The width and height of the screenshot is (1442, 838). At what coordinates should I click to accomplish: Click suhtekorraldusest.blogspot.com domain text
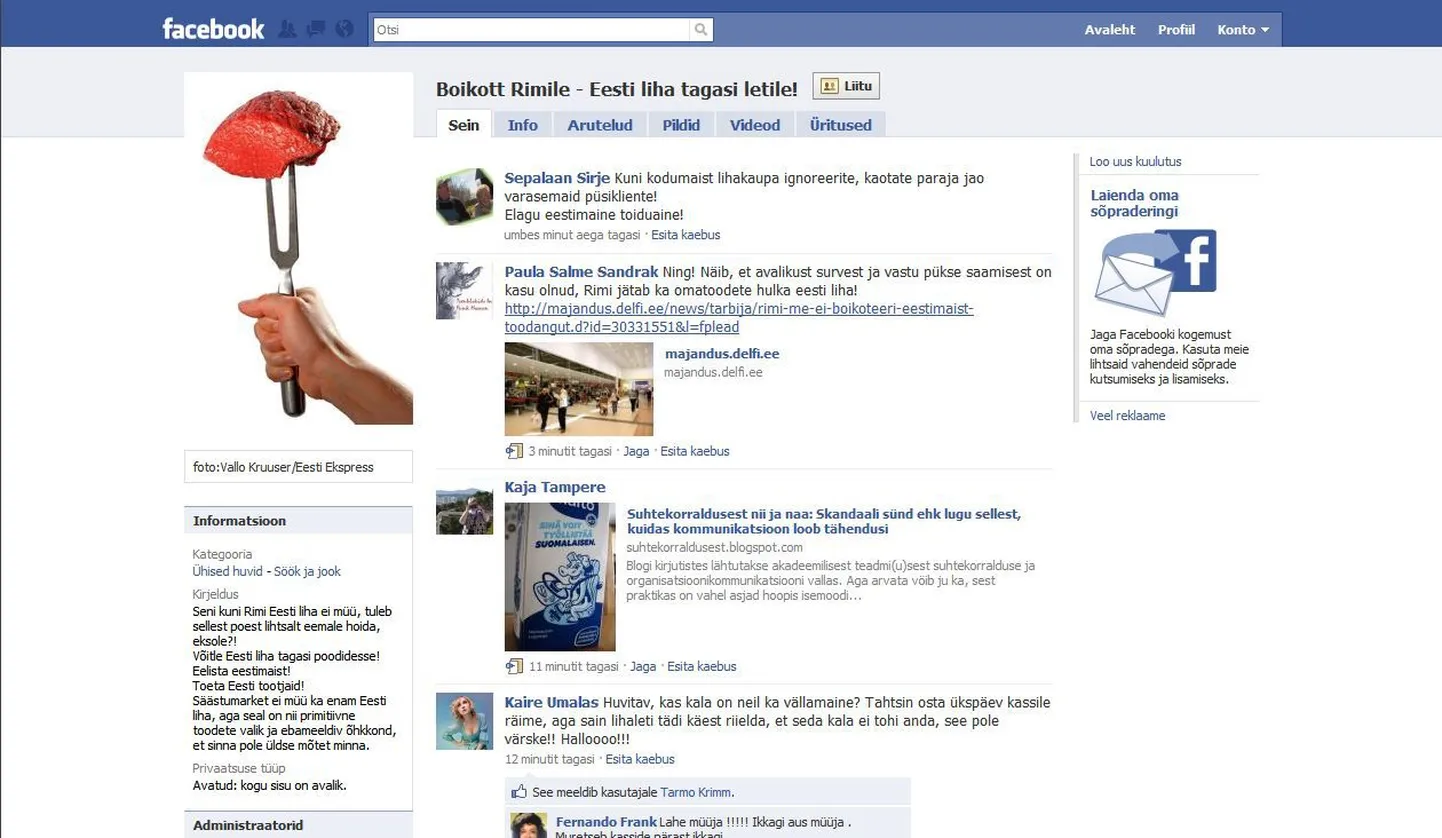714,547
